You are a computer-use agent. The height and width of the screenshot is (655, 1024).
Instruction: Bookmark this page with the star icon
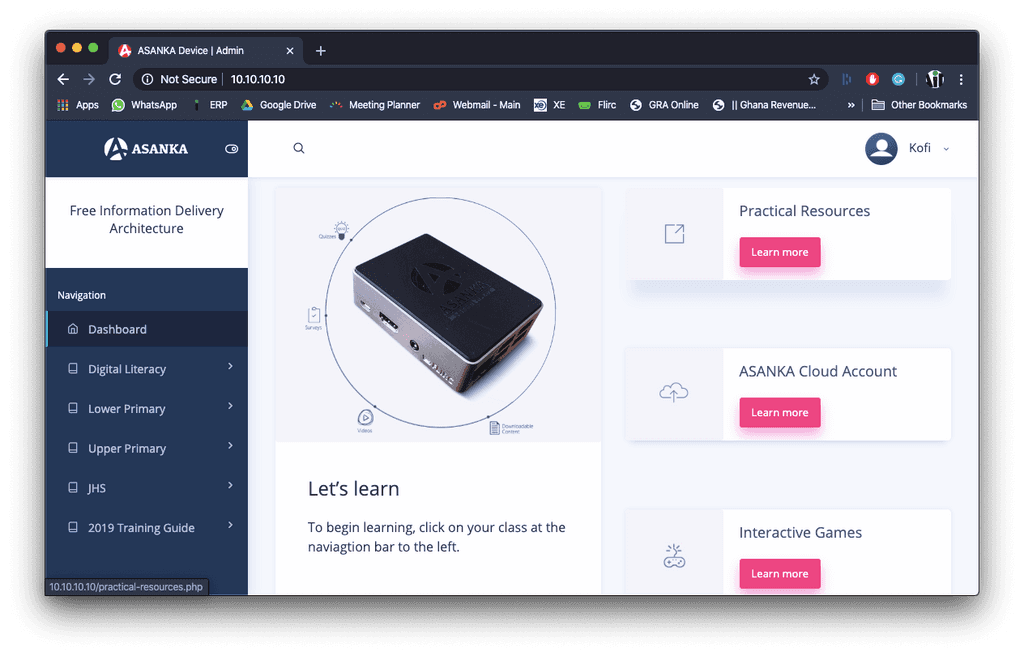click(814, 79)
